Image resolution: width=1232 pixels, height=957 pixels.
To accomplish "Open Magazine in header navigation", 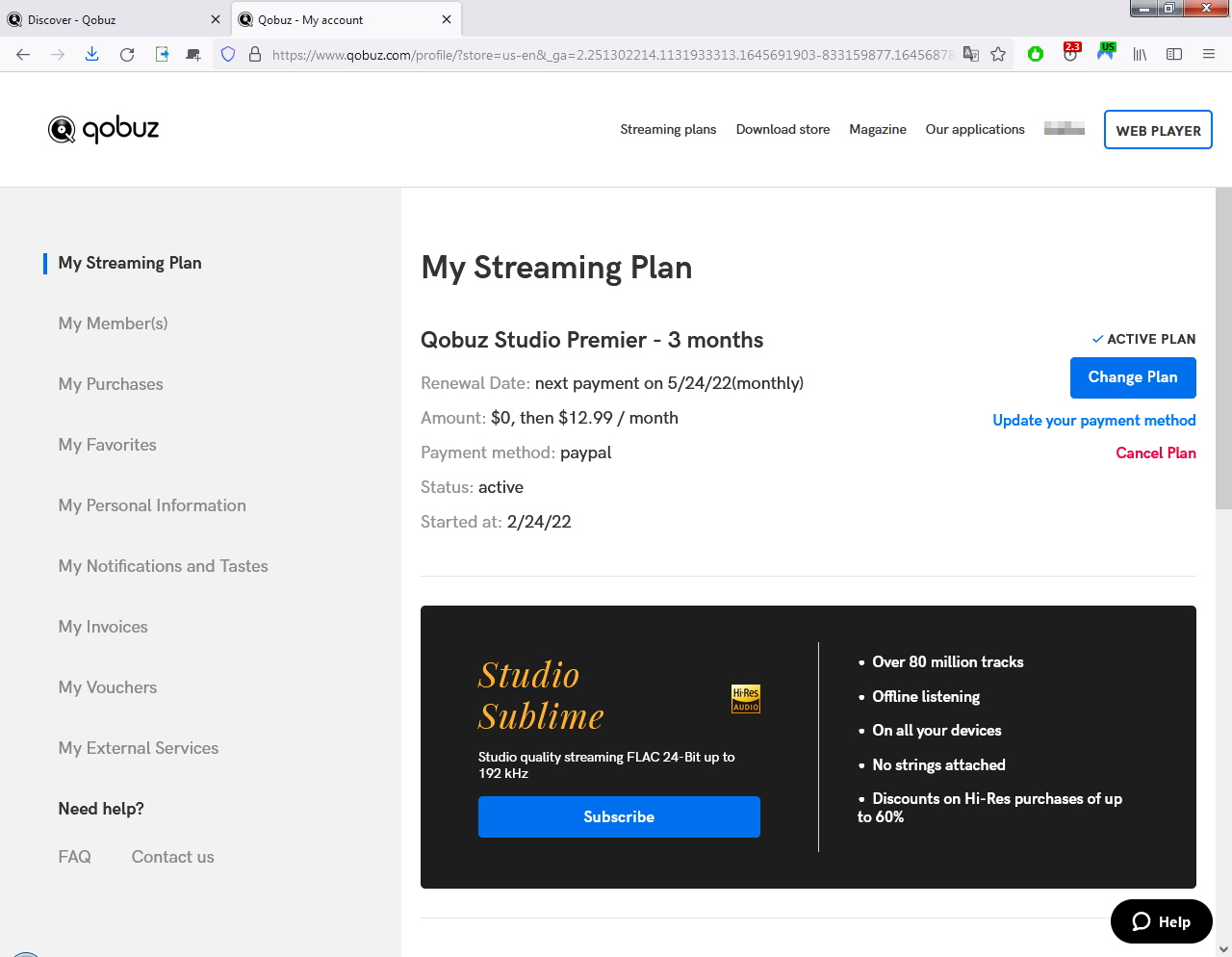I will click(x=878, y=129).
